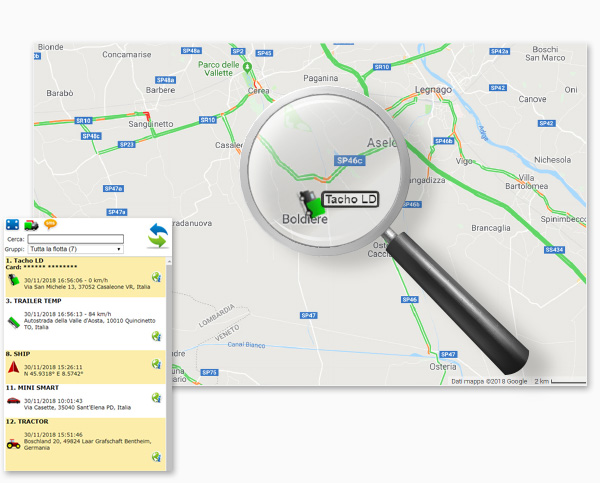Click the timestamp '30/11/2018 16:56:06 - 0 km/h'
Image resolution: width=600 pixels, height=483 pixels.
click(x=66, y=280)
